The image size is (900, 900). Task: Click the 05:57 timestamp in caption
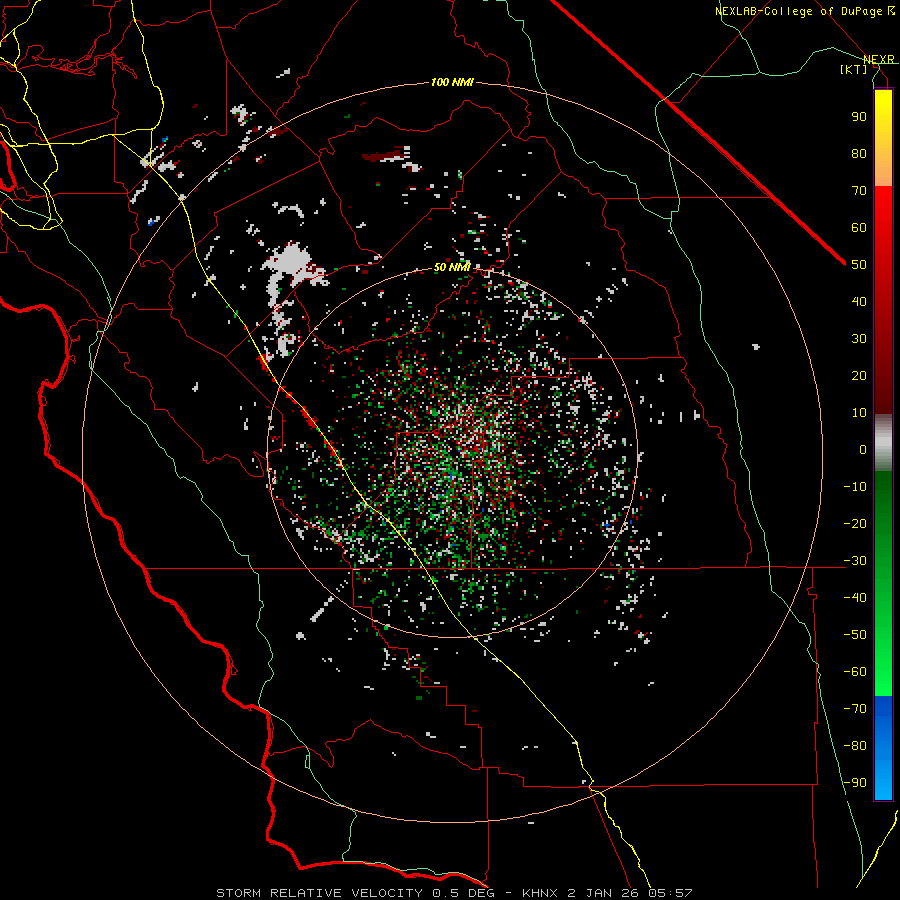point(670,893)
